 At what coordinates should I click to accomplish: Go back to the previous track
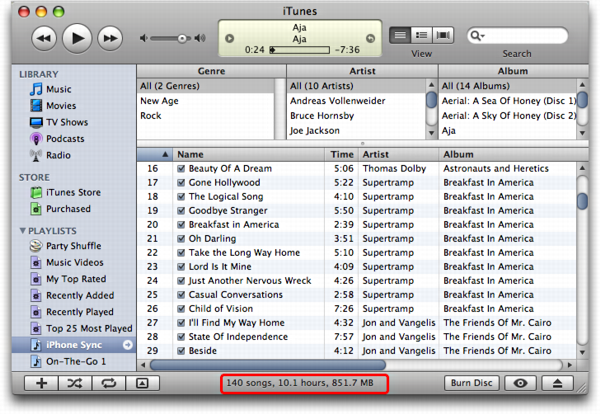click(44, 38)
